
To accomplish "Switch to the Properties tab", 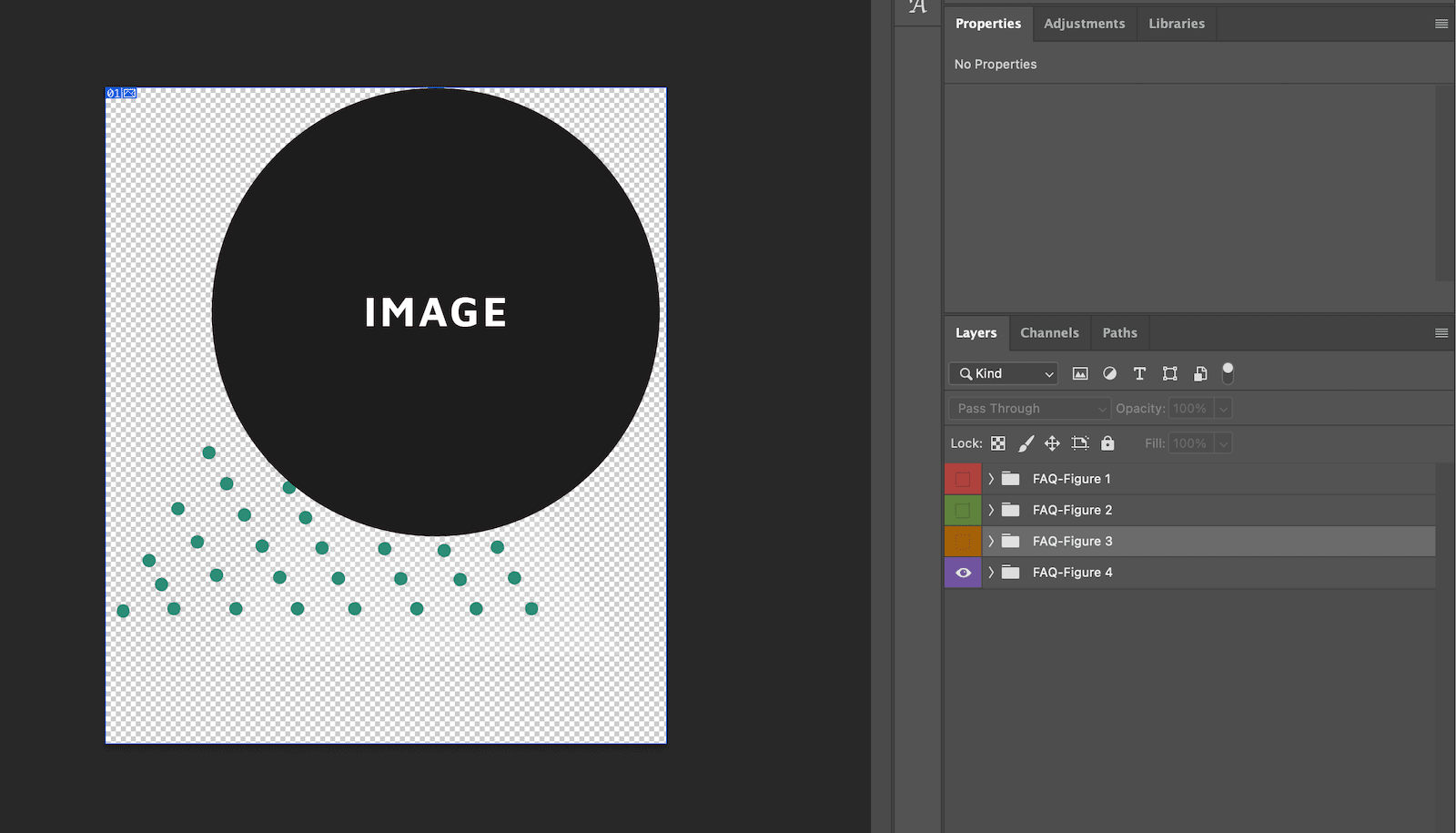I will (x=988, y=24).
